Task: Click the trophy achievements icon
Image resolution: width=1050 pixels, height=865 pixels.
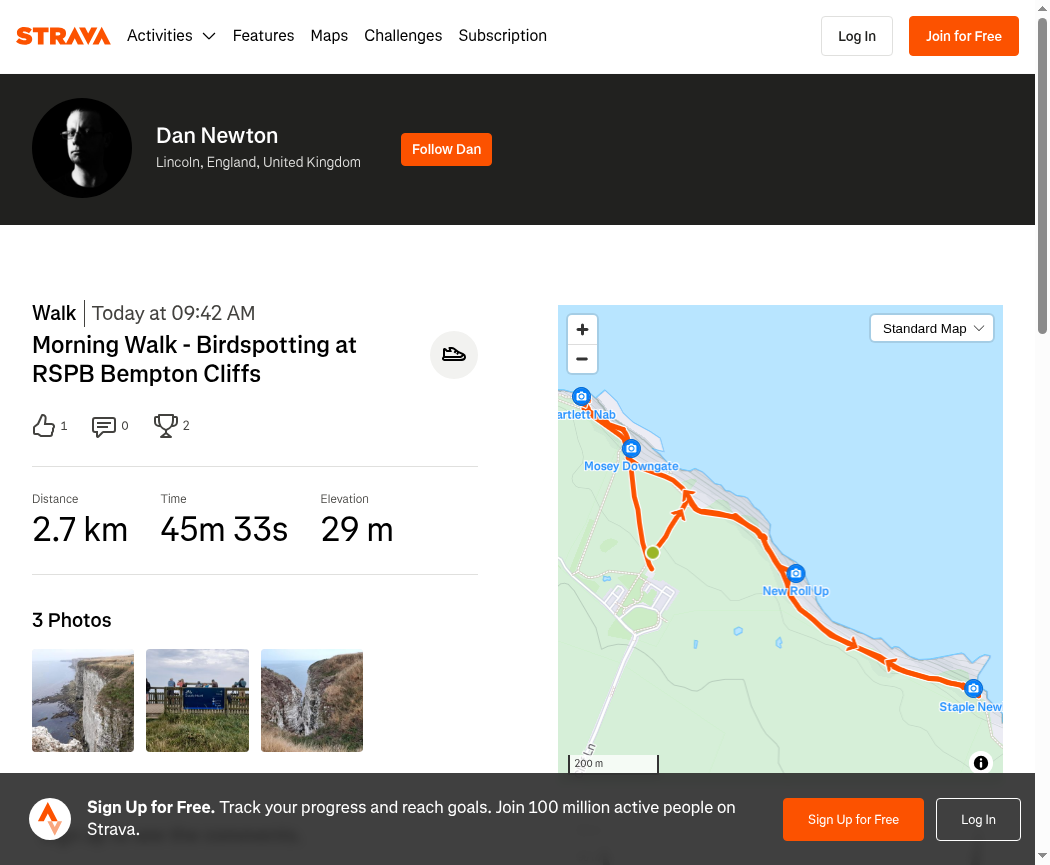Action: point(165,426)
